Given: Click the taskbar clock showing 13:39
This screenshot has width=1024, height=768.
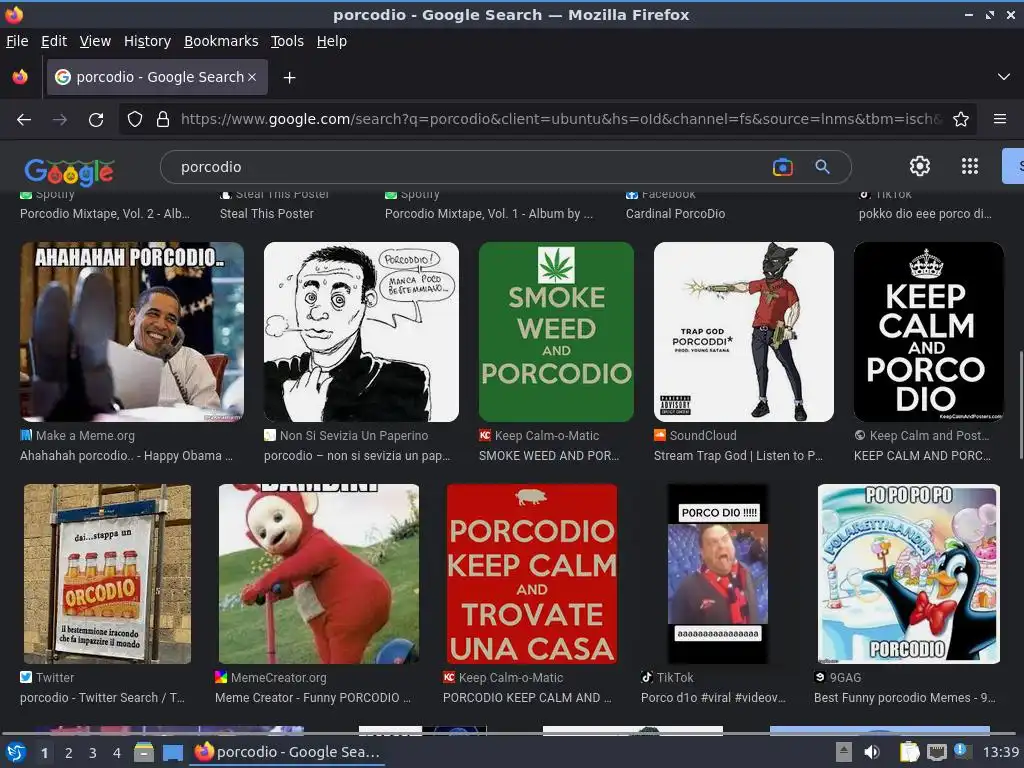Looking at the screenshot, I should [1000, 752].
